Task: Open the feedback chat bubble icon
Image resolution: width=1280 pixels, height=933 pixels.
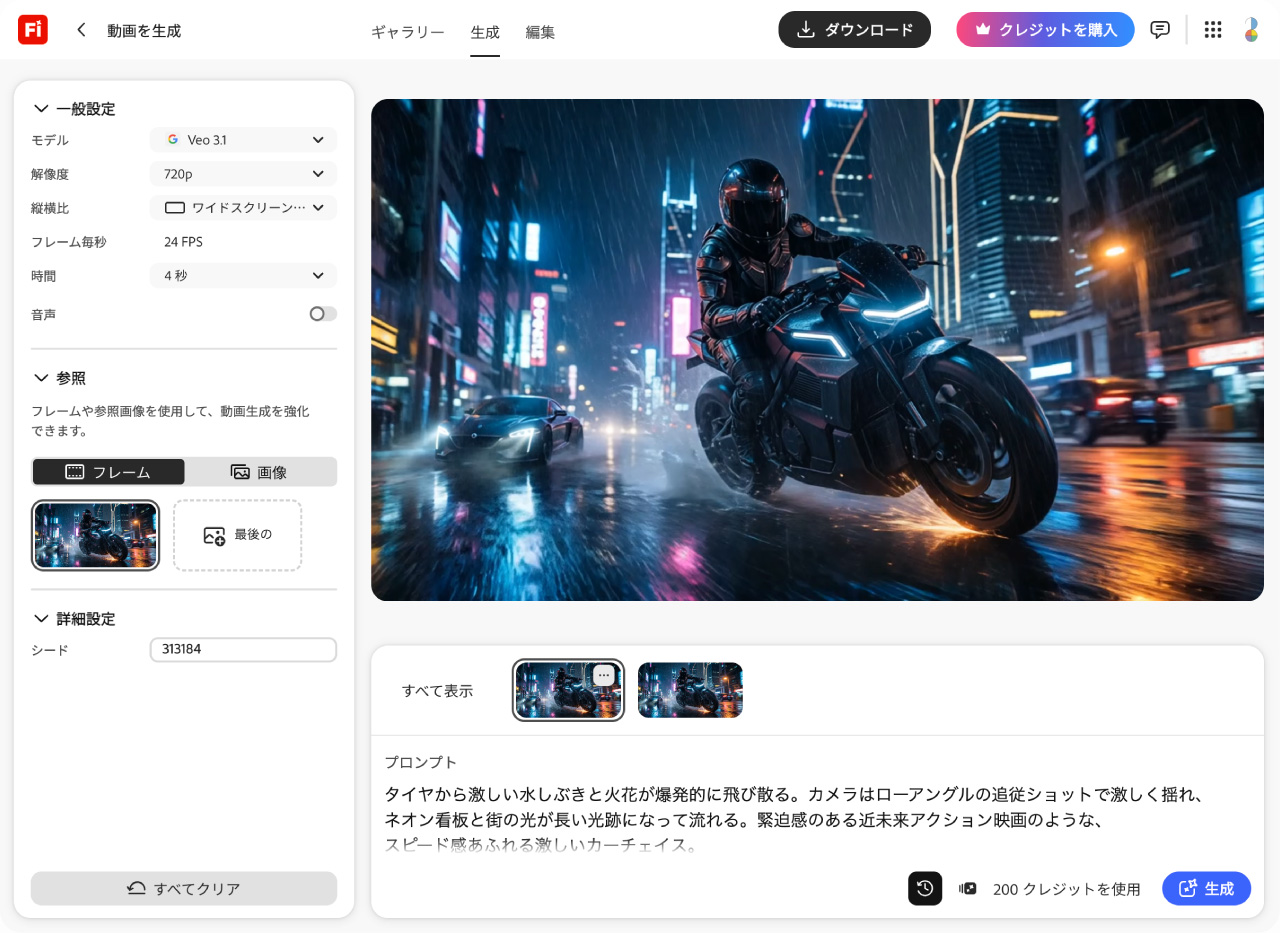Action: [1160, 30]
